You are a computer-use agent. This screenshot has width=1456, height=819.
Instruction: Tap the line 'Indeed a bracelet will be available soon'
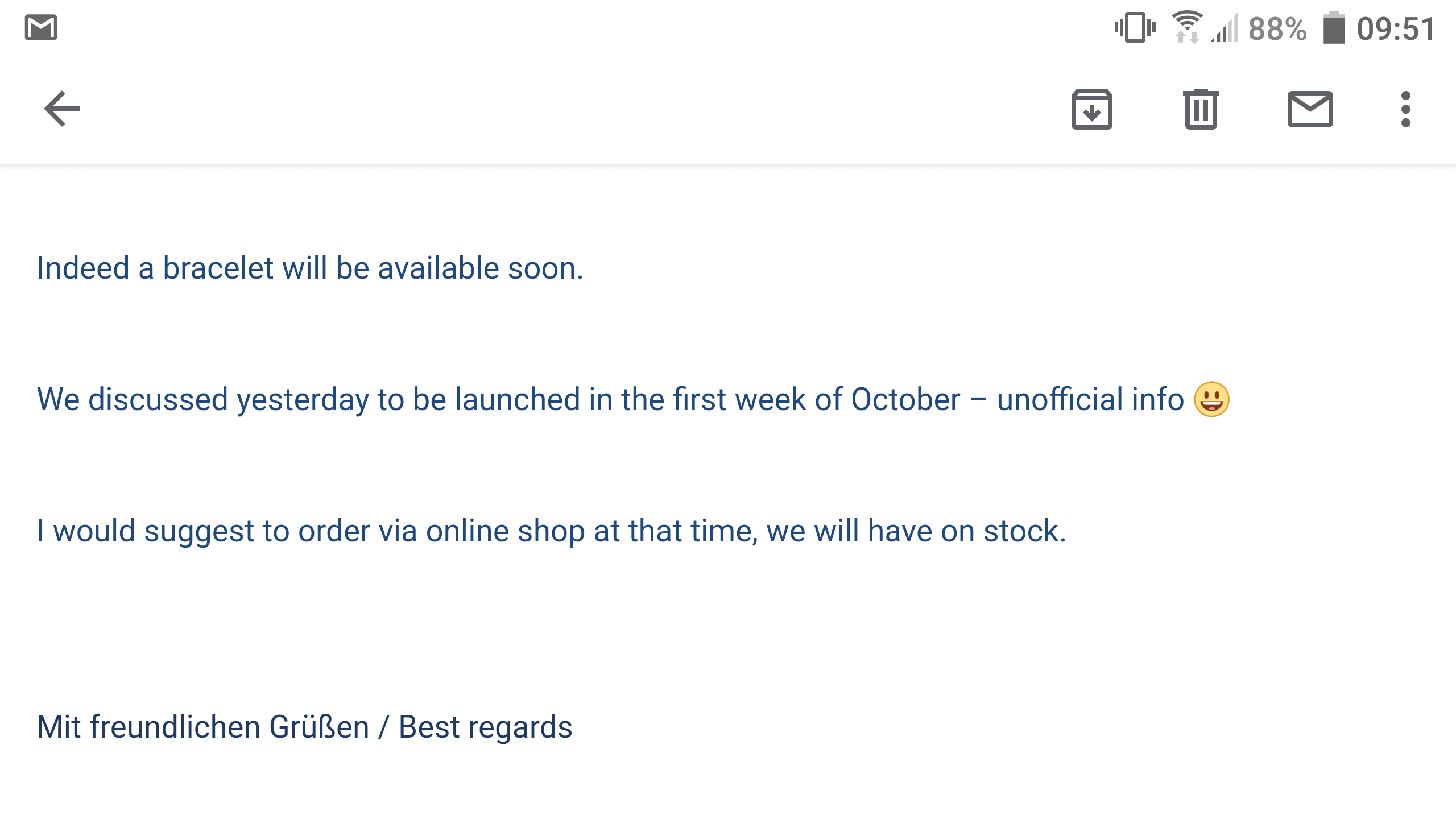pos(310,268)
